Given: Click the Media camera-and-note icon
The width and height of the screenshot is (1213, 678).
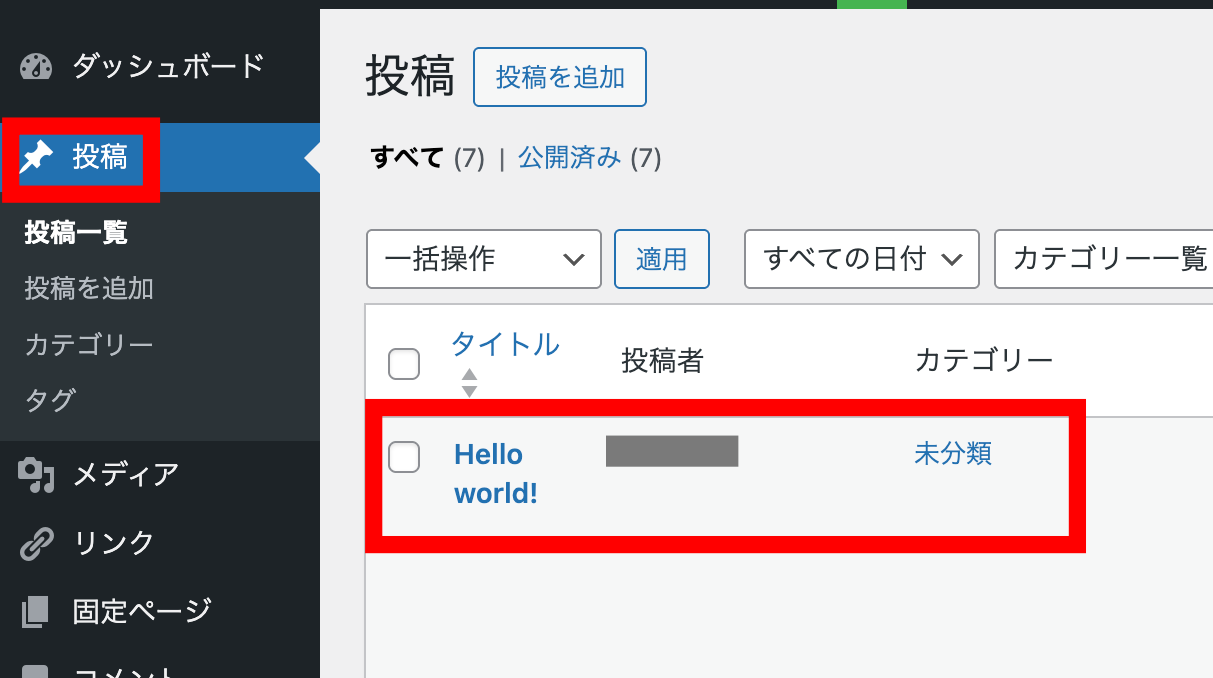Looking at the screenshot, I should click(x=36, y=474).
